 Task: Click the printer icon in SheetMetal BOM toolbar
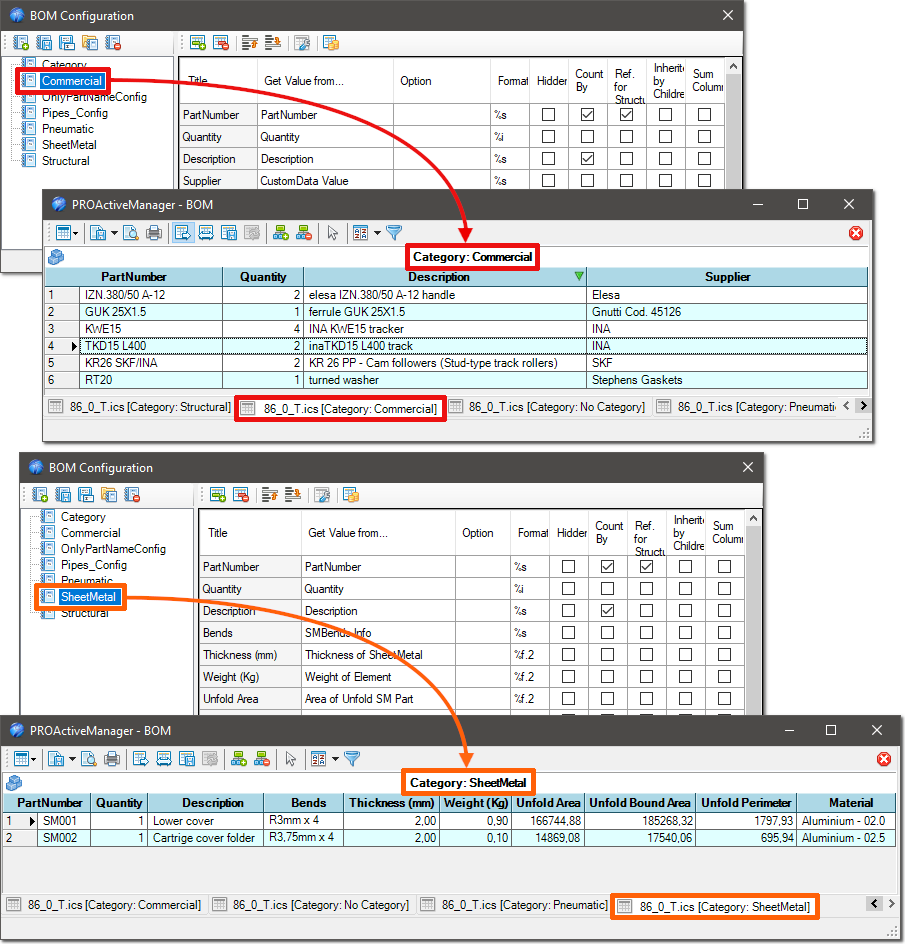click(112, 759)
